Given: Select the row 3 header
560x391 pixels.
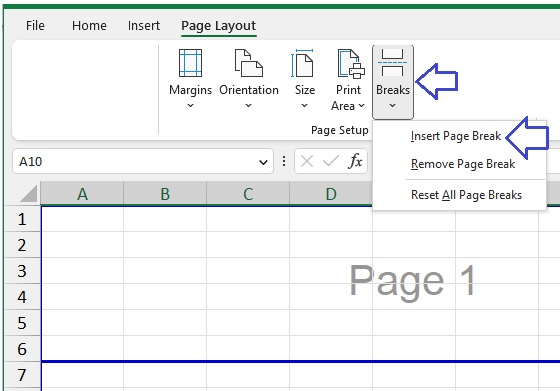Looking at the screenshot, I should click(22, 271).
